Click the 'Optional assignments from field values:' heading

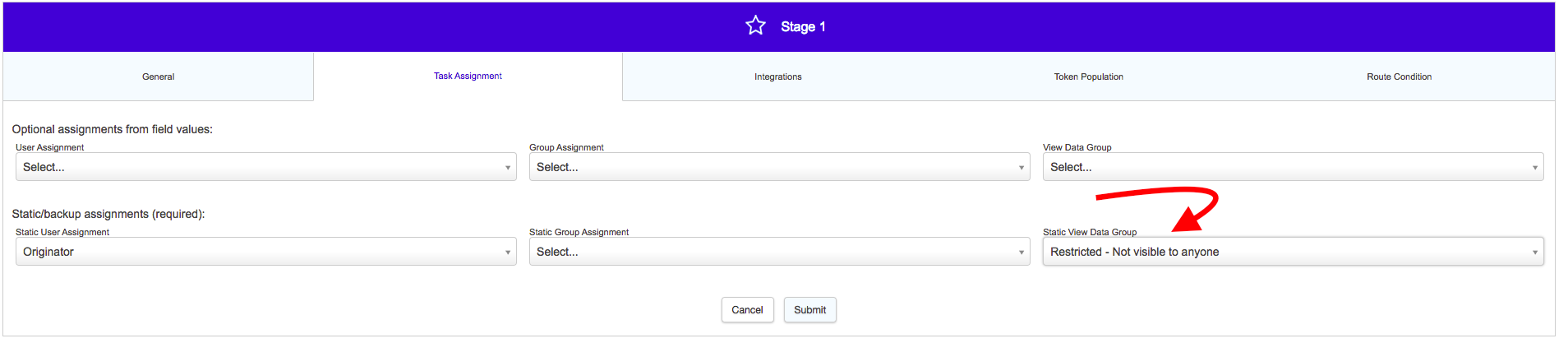click(x=112, y=129)
